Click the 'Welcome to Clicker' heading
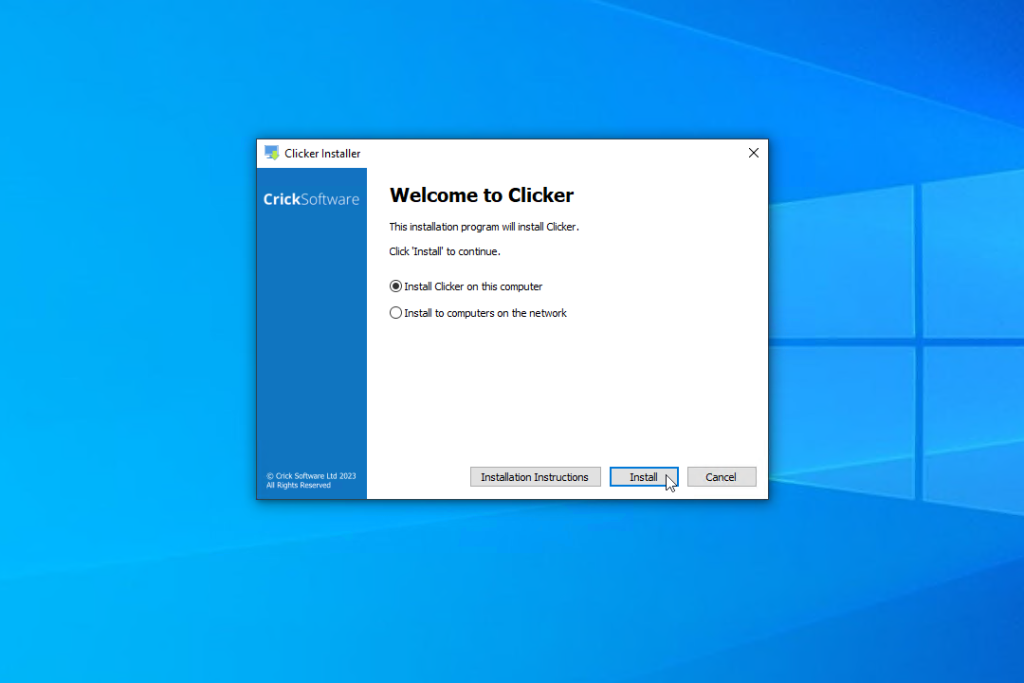Viewport: 1024px width, 683px height. pyautogui.click(x=481, y=195)
